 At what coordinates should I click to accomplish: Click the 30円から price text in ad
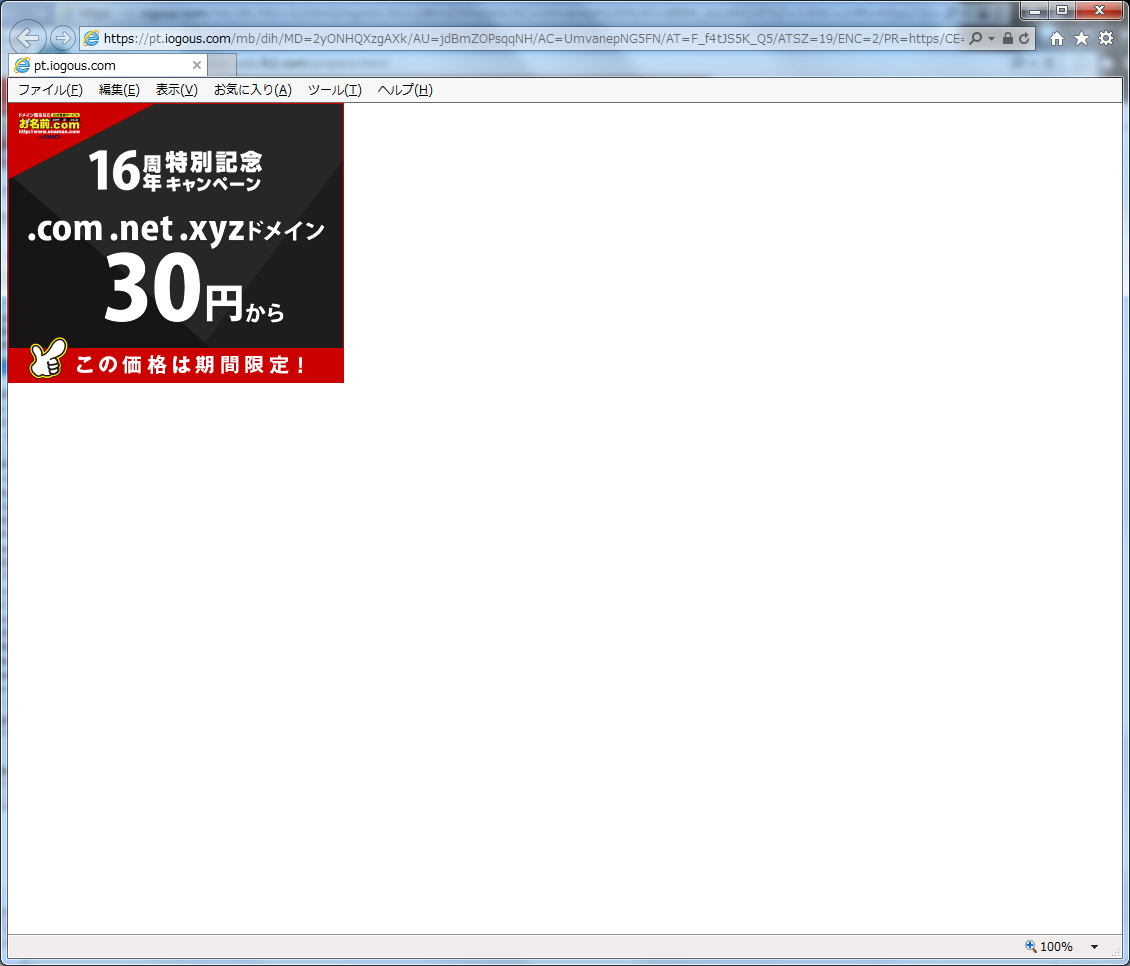[195, 290]
